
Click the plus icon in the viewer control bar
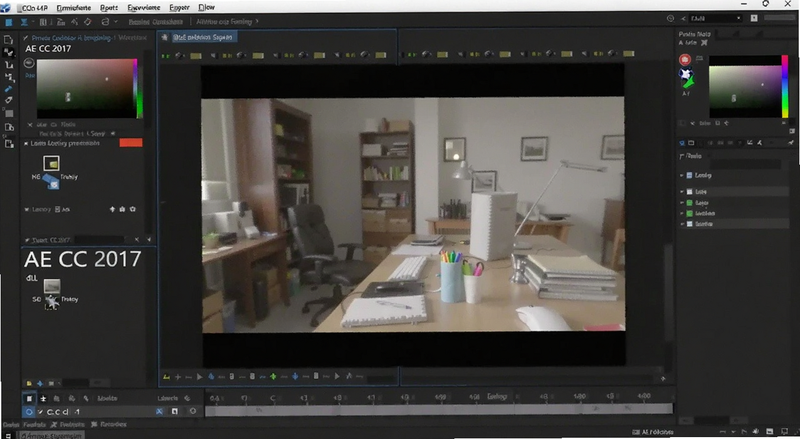point(178,377)
